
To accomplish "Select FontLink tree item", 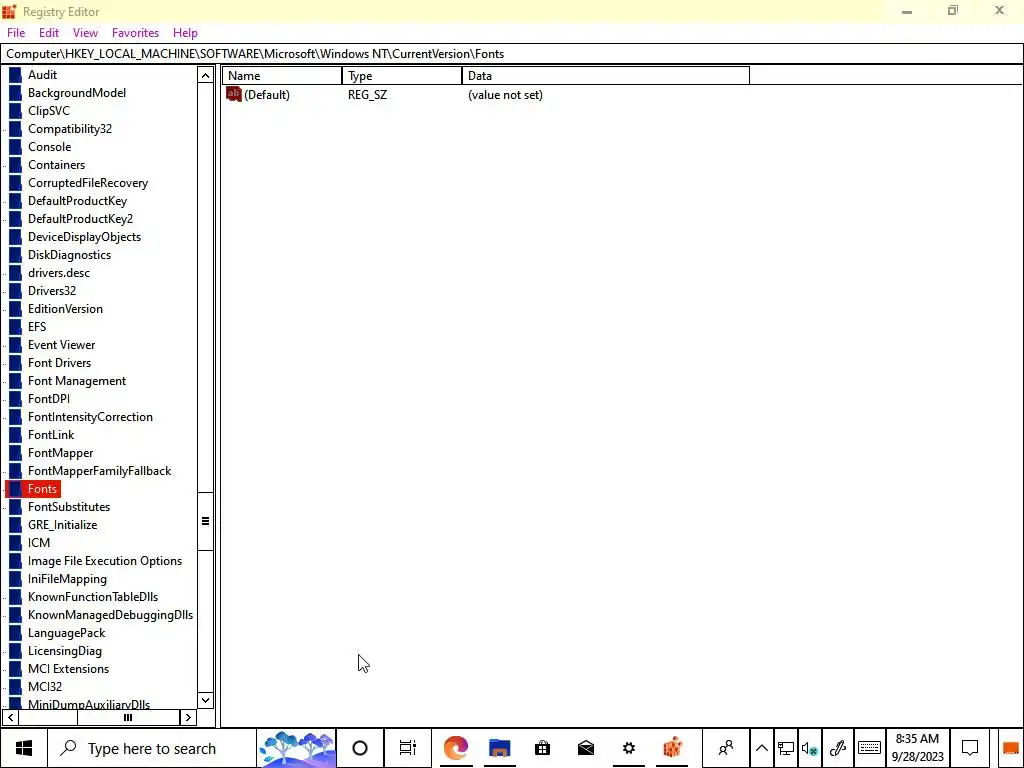I will pos(51,434).
